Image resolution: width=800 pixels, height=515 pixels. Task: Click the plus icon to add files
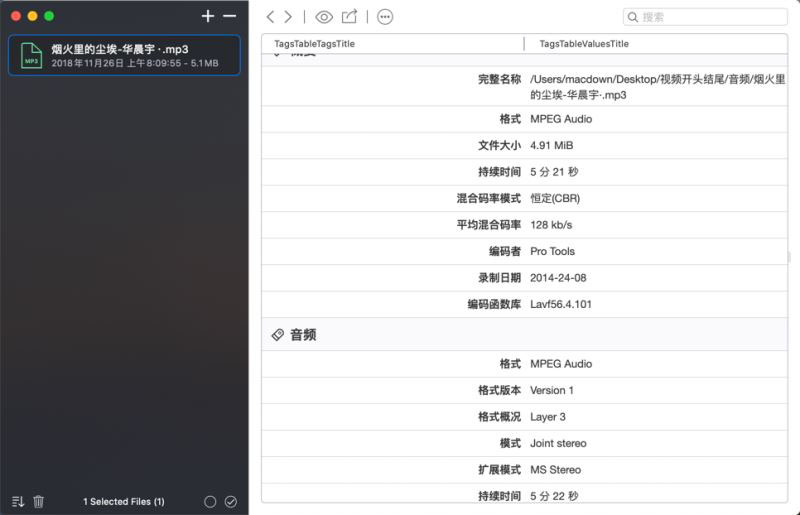(208, 16)
